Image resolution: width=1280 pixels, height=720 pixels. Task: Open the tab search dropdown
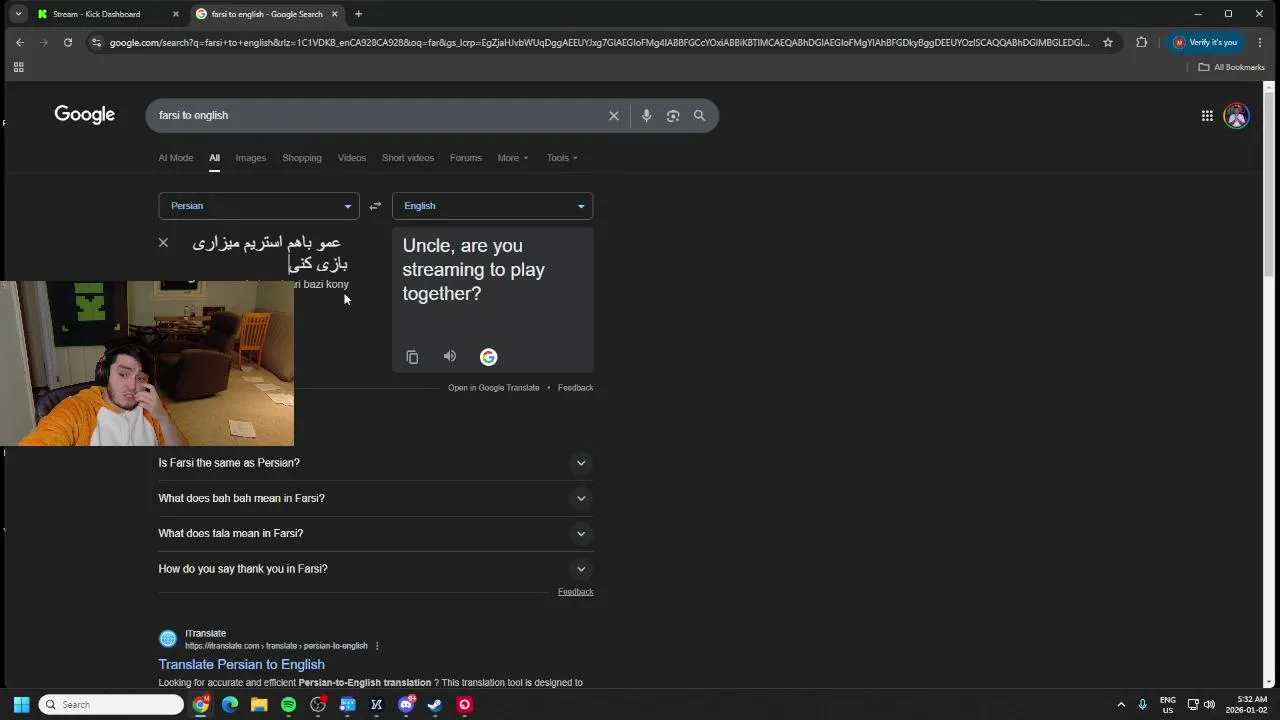click(18, 14)
